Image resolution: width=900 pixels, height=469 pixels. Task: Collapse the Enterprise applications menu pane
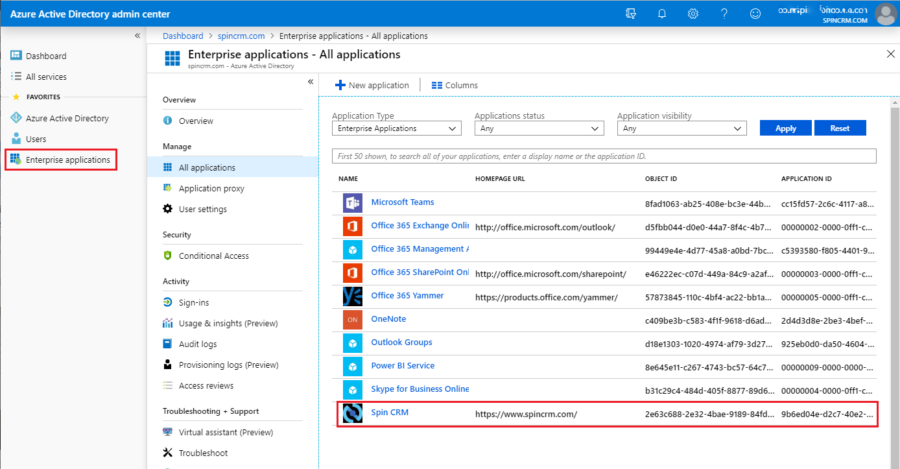pyautogui.click(x=310, y=82)
